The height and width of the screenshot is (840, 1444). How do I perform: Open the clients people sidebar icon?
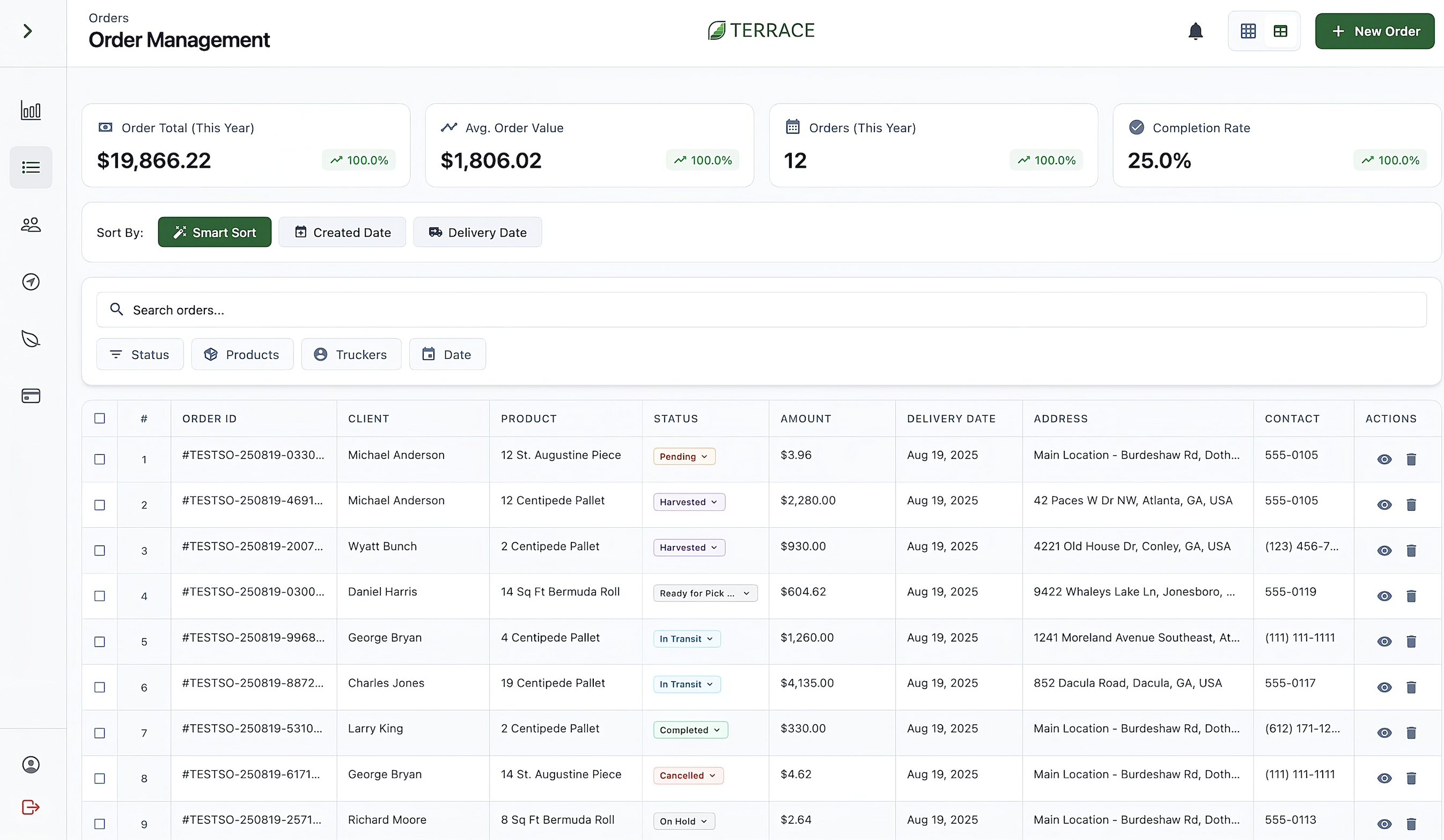pyautogui.click(x=31, y=225)
